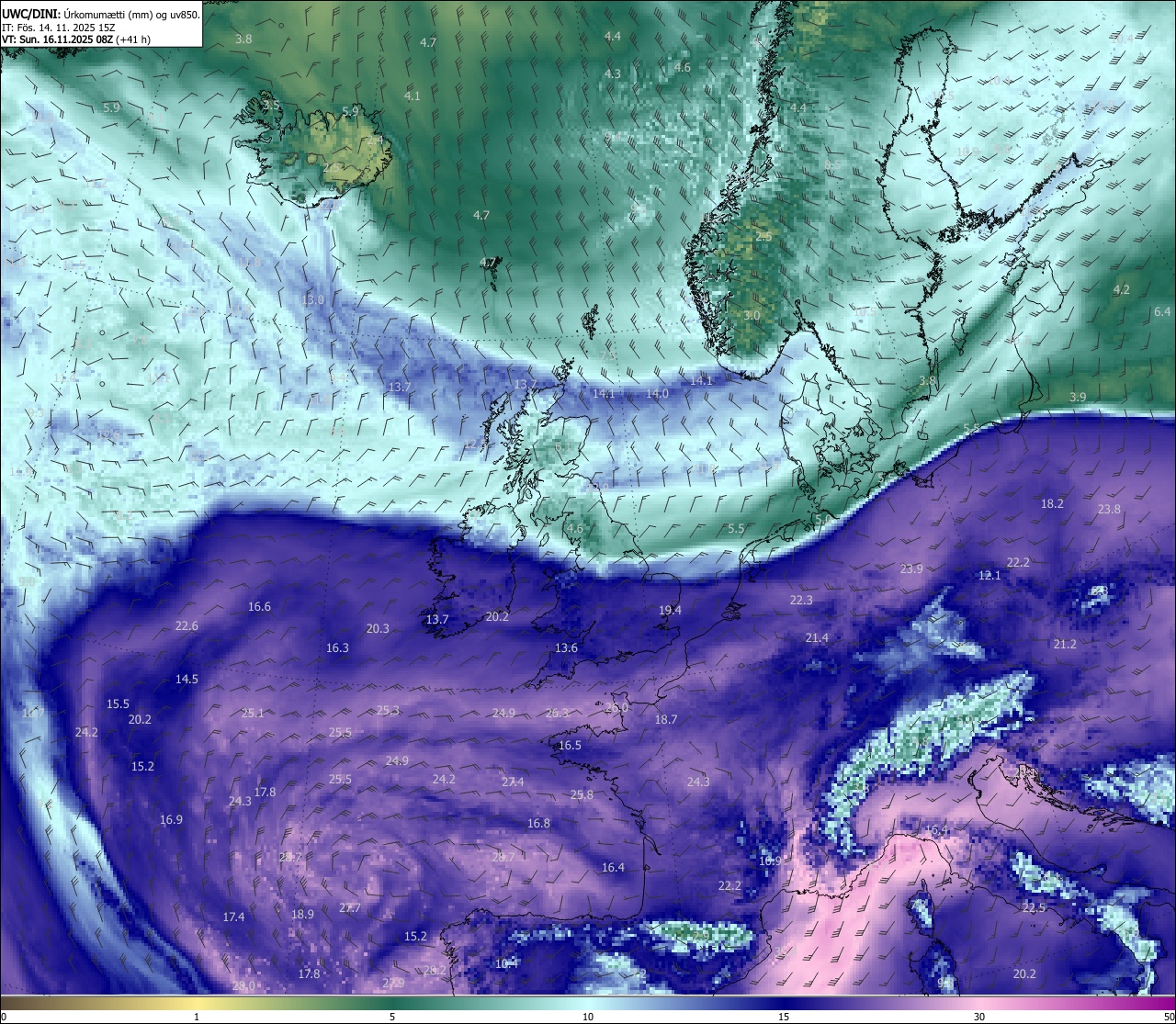Click the 22.5 value over Italy
The image size is (1176, 1024).
point(1034,908)
